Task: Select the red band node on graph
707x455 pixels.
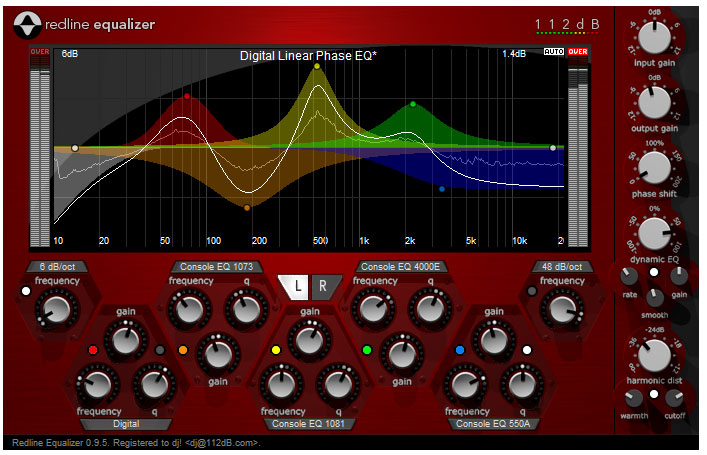Action: (x=187, y=97)
